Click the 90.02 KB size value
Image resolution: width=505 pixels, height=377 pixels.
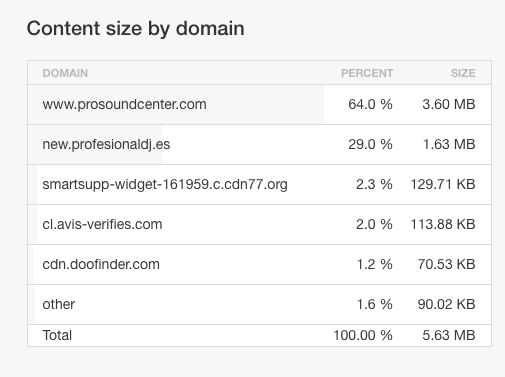446,304
